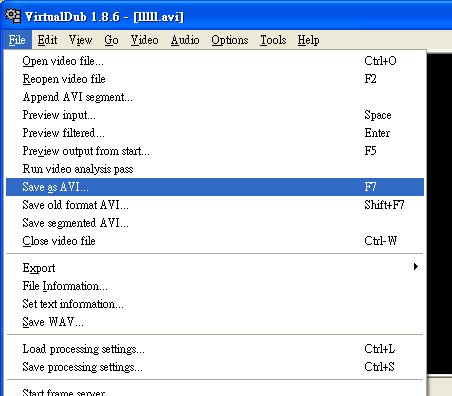Select Preview filtered... option

click(x=215, y=133)
